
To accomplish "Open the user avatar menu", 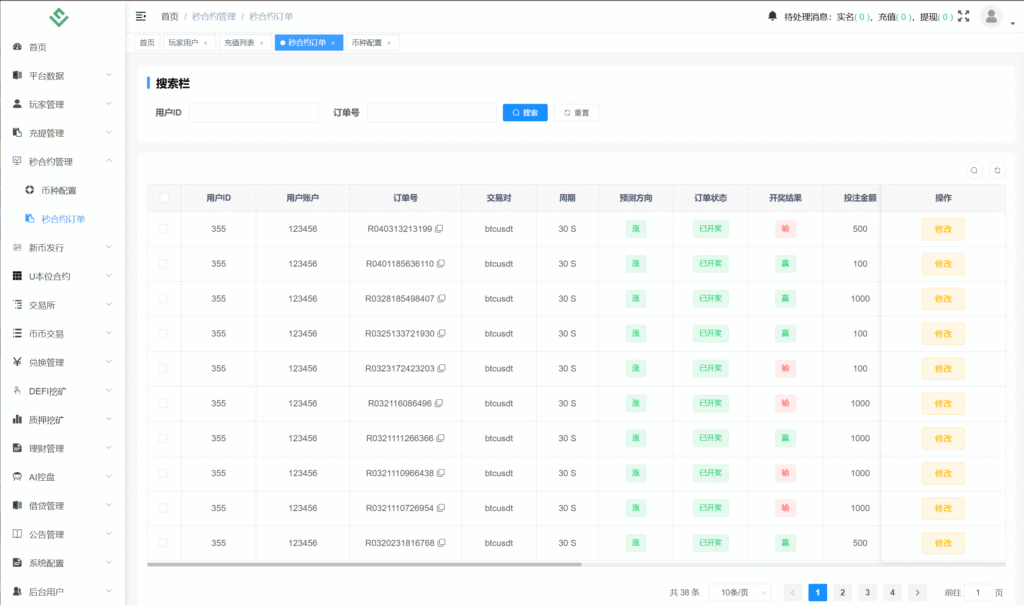I will [991, 16].
